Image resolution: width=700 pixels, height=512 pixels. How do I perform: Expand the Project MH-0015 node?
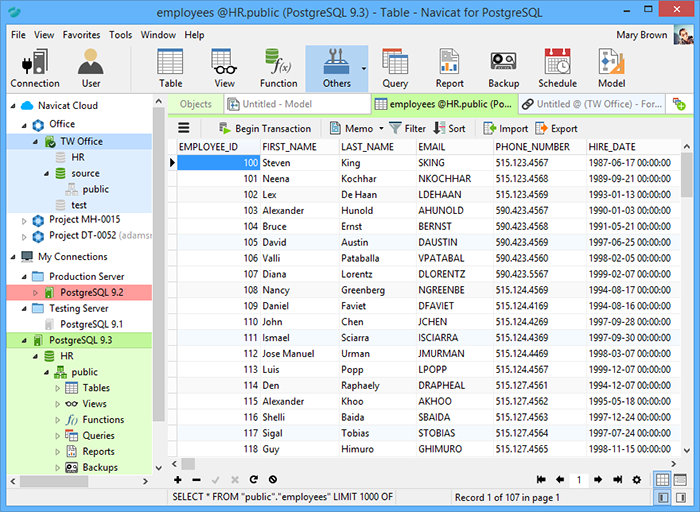click(x=24, y=220)
